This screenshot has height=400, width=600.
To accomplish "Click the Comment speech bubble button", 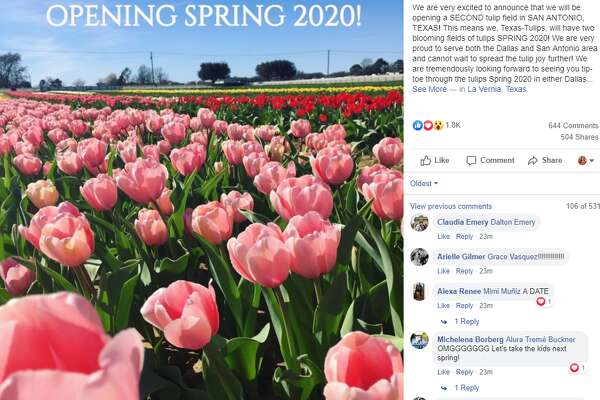I will pos(490,160).
